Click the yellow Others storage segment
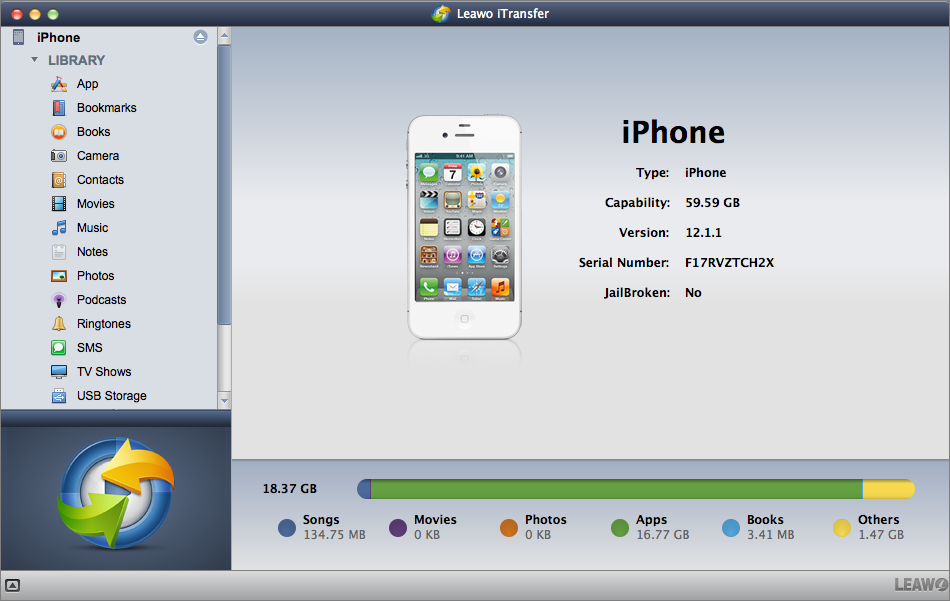The height and width of the screenshot is (601, 950). pos(888,489)
